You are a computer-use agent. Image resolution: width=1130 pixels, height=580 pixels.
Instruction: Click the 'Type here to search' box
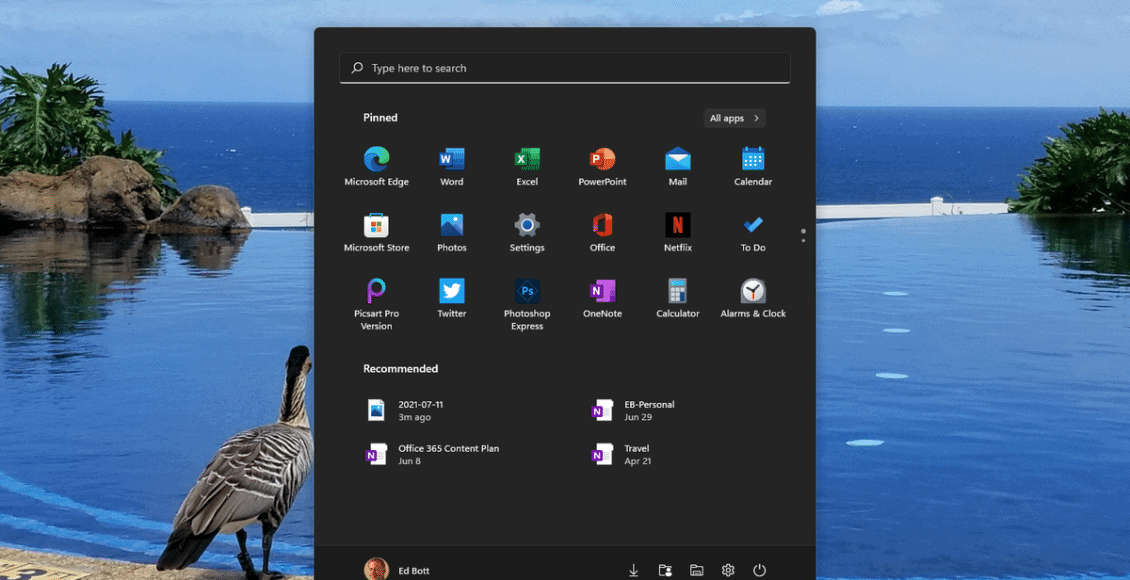(x=565, y=68)
